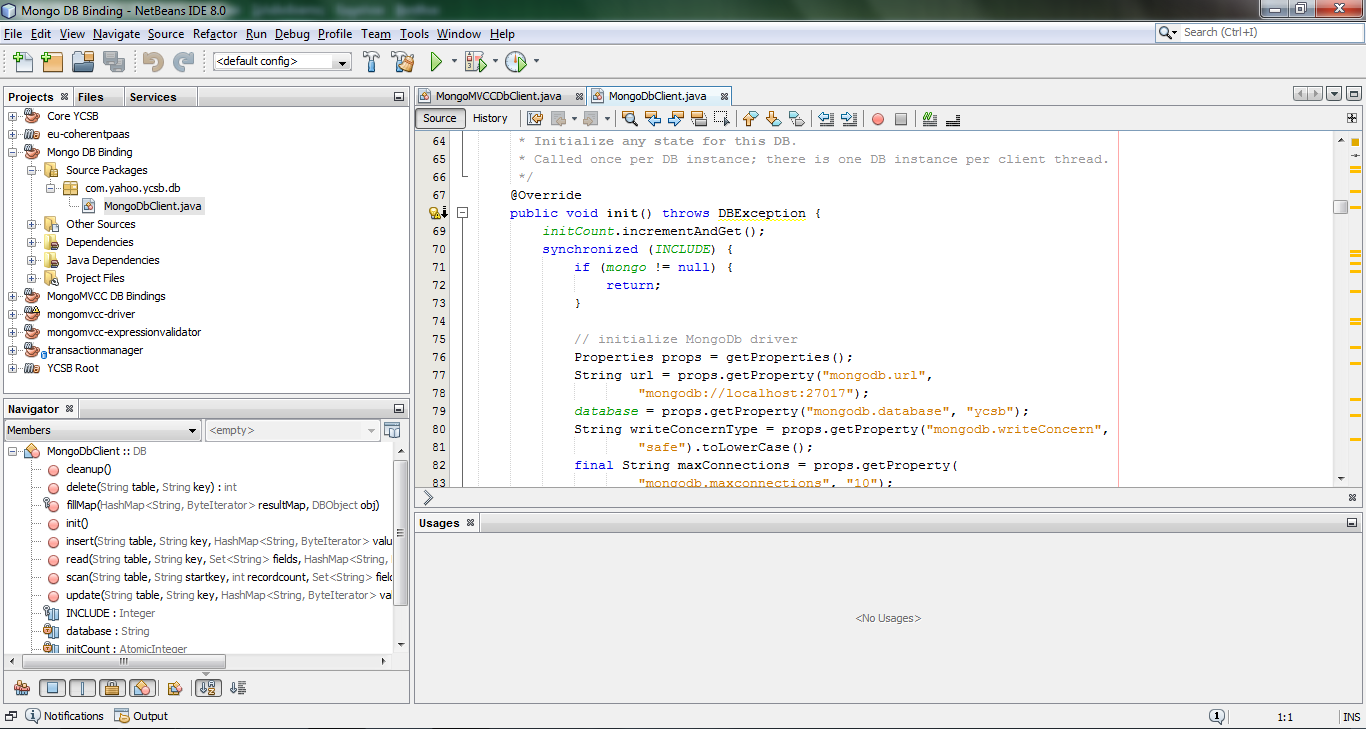This screenshot has width=1368, height=729.
Task: Shift line right in editor toolbar
Action: pos(849,119)
